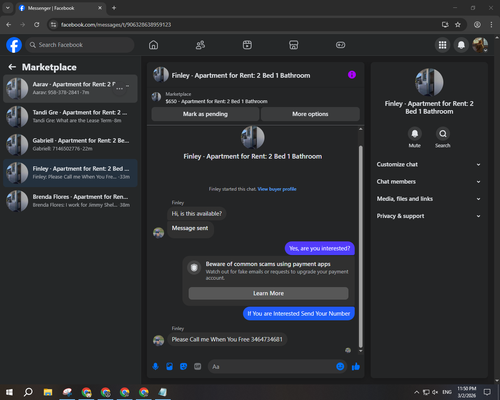Open the Brenda Flores conversation
The width and height of the screenshot is (500, 400).
(x=70, y=201)
